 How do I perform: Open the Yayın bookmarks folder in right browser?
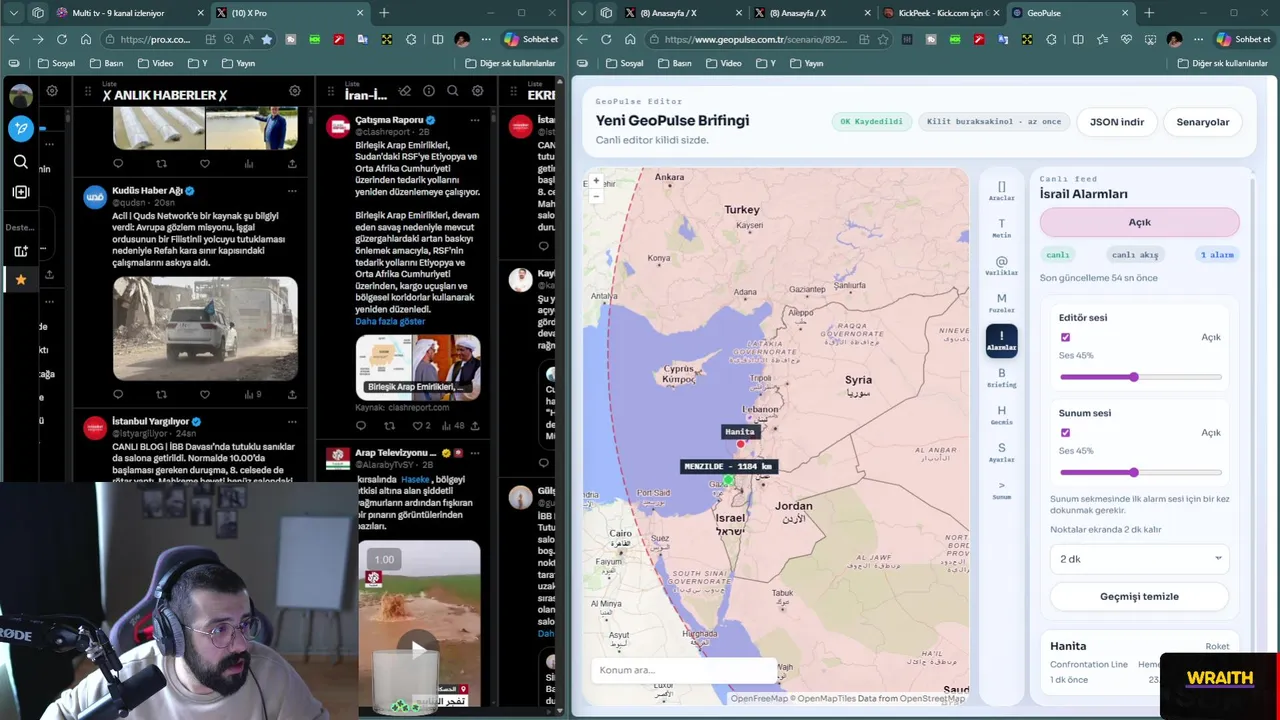pyautogui.click(x=806, y=63)
